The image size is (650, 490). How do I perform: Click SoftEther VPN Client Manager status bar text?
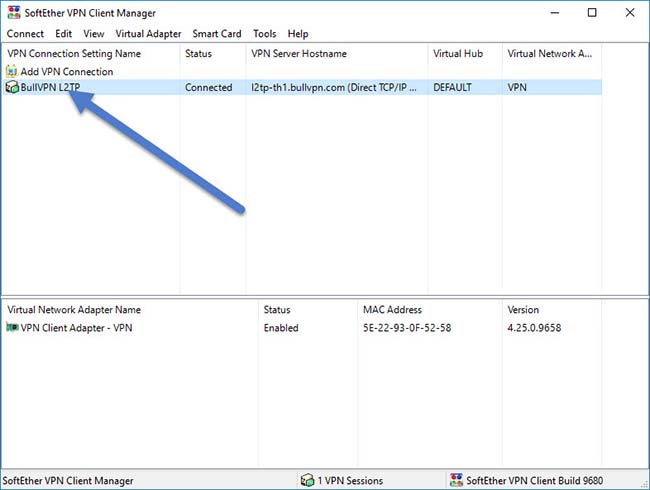68,480
